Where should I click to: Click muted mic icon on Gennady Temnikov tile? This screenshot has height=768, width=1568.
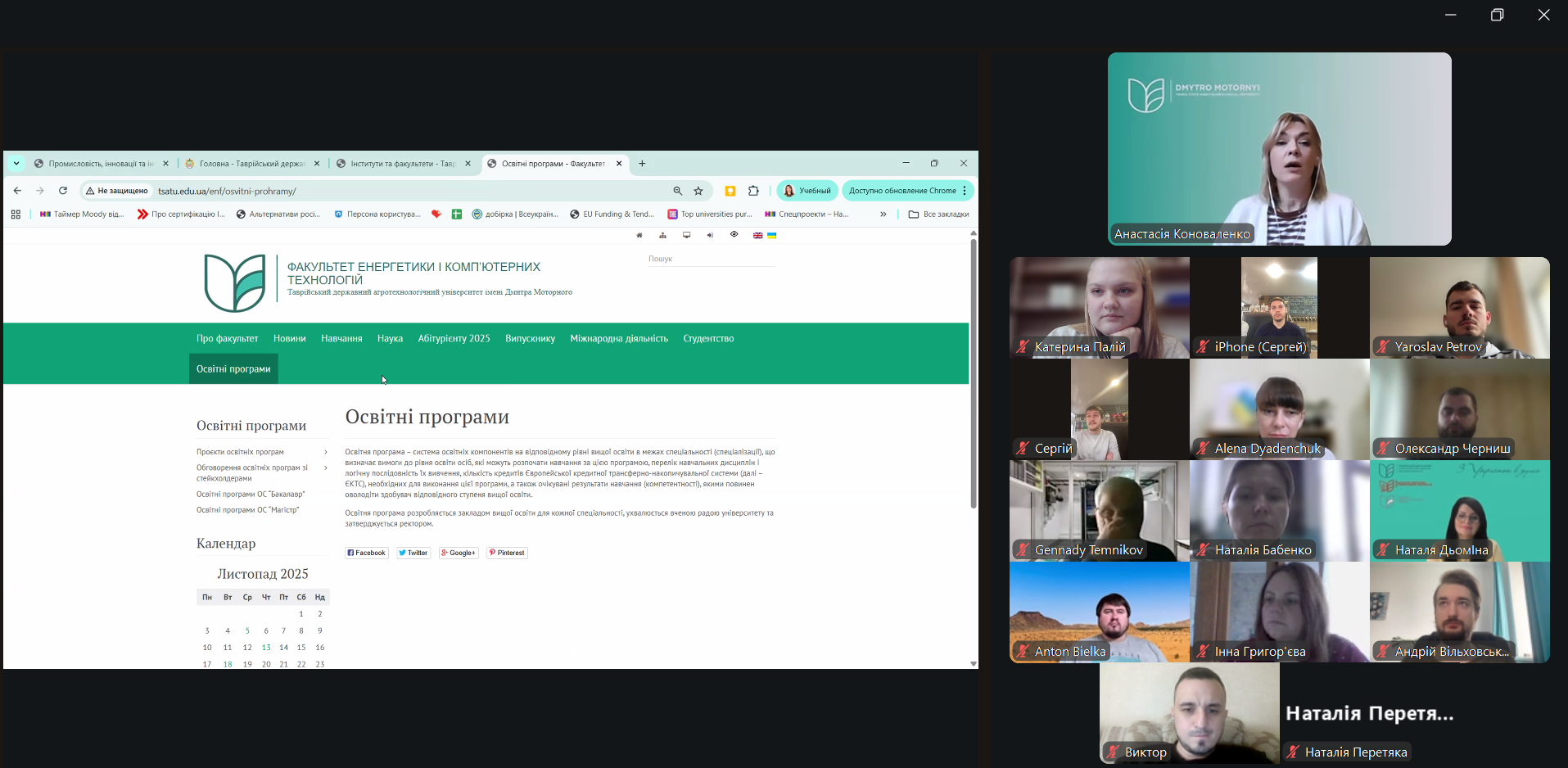1023,550
